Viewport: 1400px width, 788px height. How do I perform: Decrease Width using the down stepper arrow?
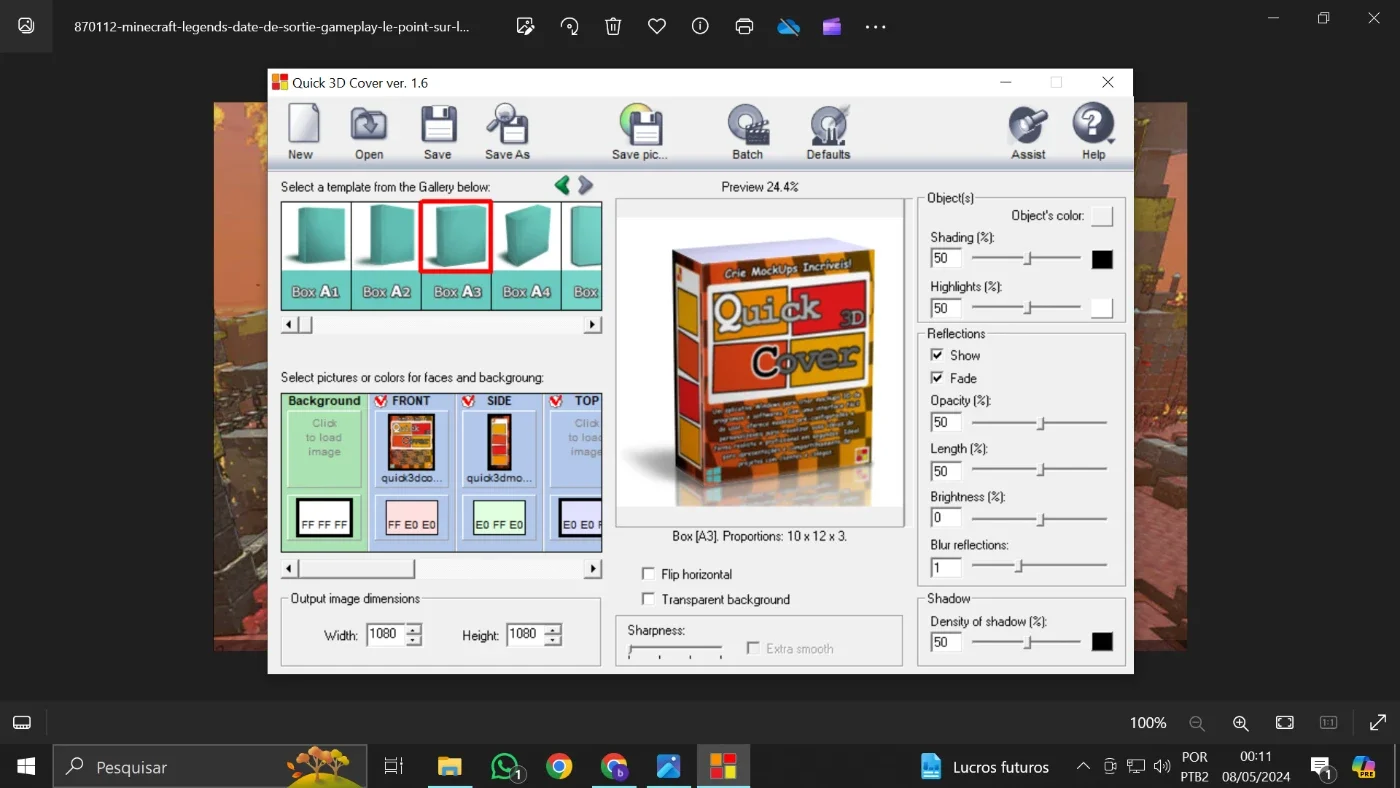click(x=414, y=640)
